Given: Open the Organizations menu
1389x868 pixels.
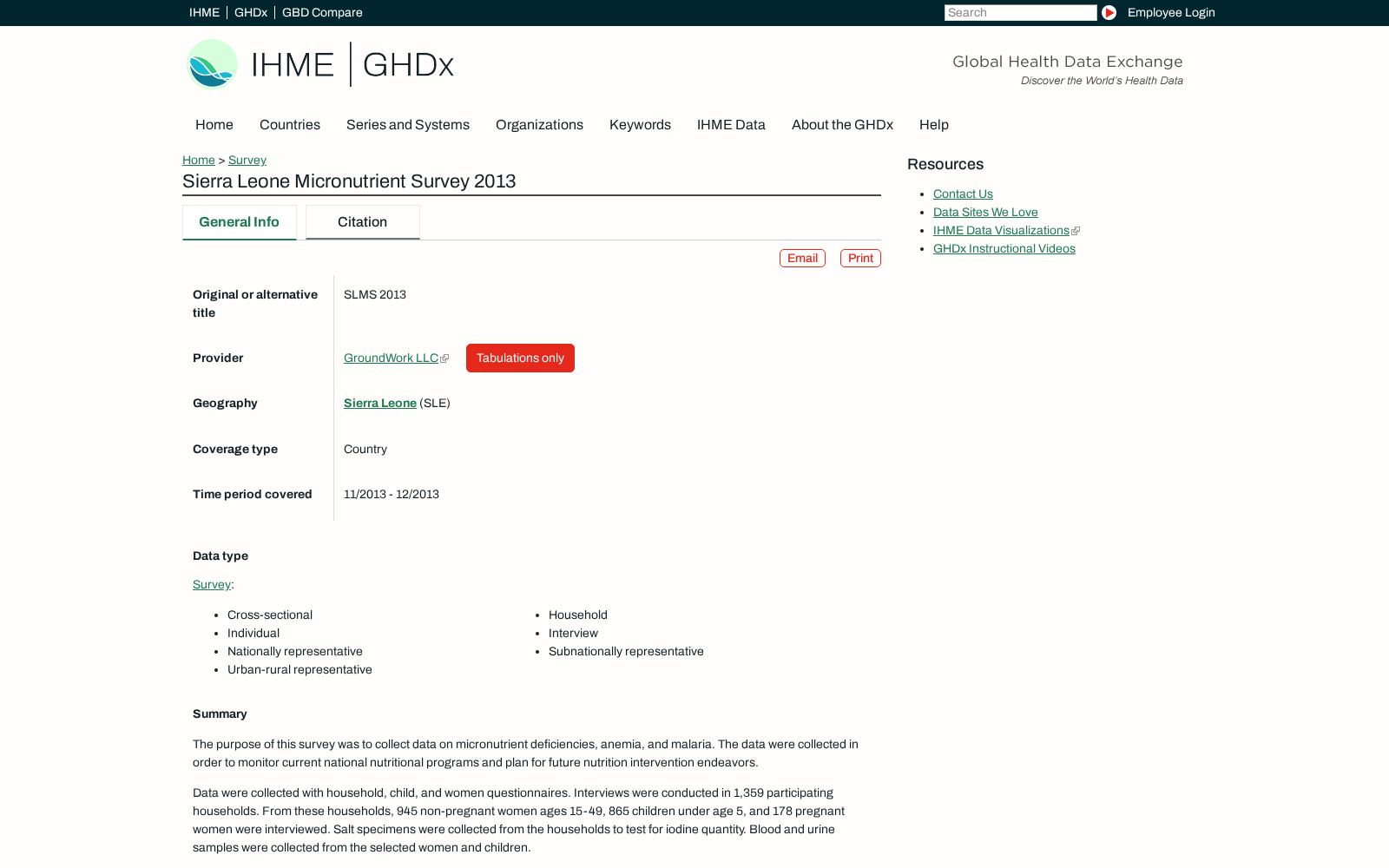Looking at the screenshot, I should (539, 124).
